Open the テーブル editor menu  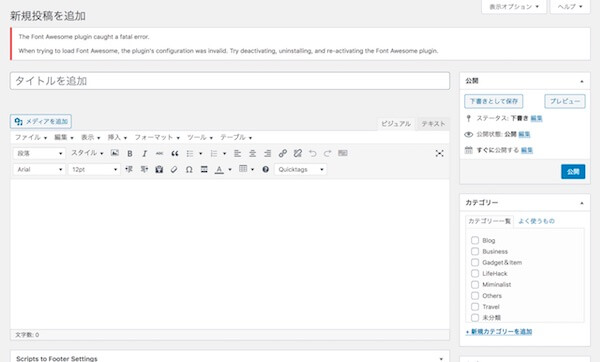click(x=236, y=137)
